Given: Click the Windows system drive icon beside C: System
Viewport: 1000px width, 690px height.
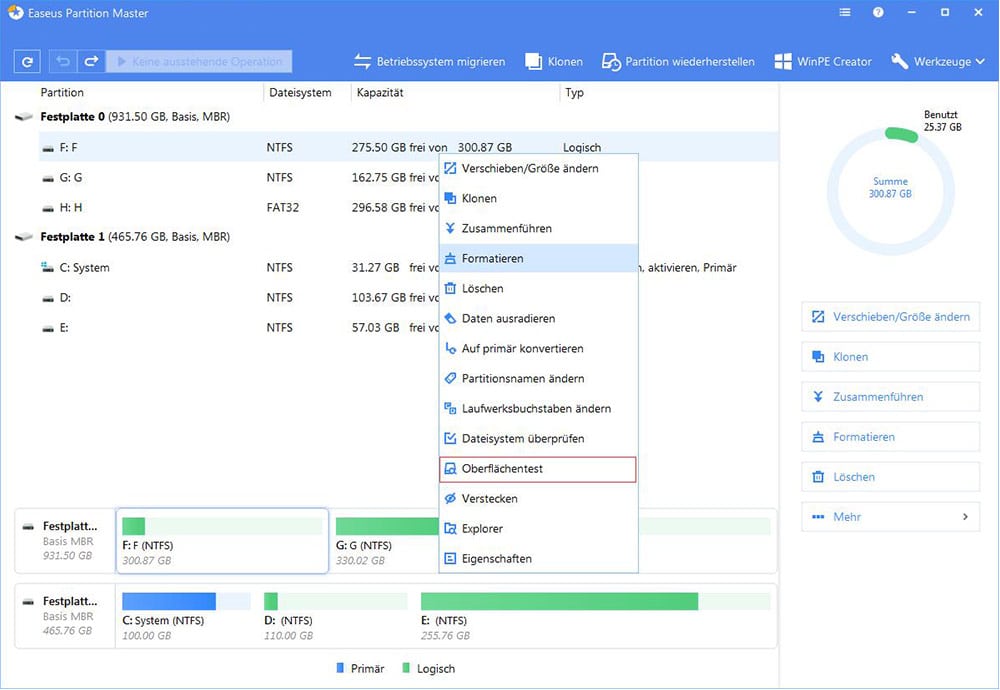Looking at the screenshot, I should point(47,267).
